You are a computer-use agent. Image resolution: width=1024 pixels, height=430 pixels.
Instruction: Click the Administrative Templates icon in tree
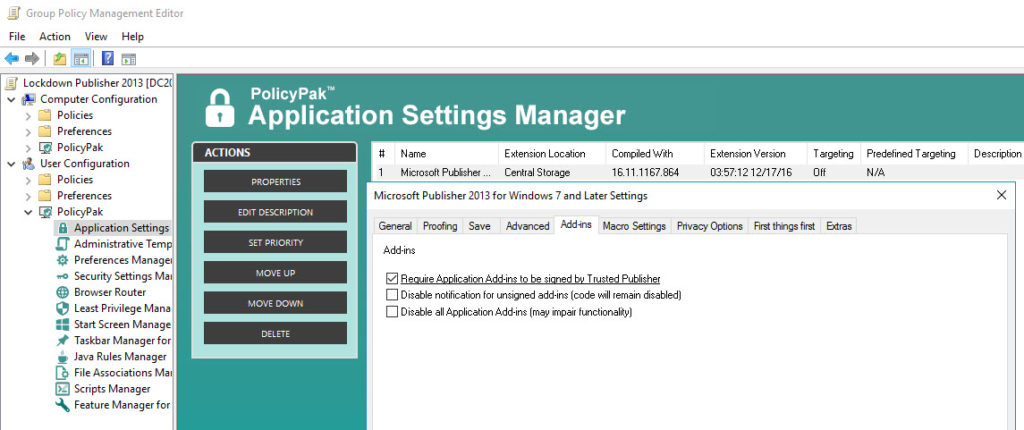pos(63,244)
